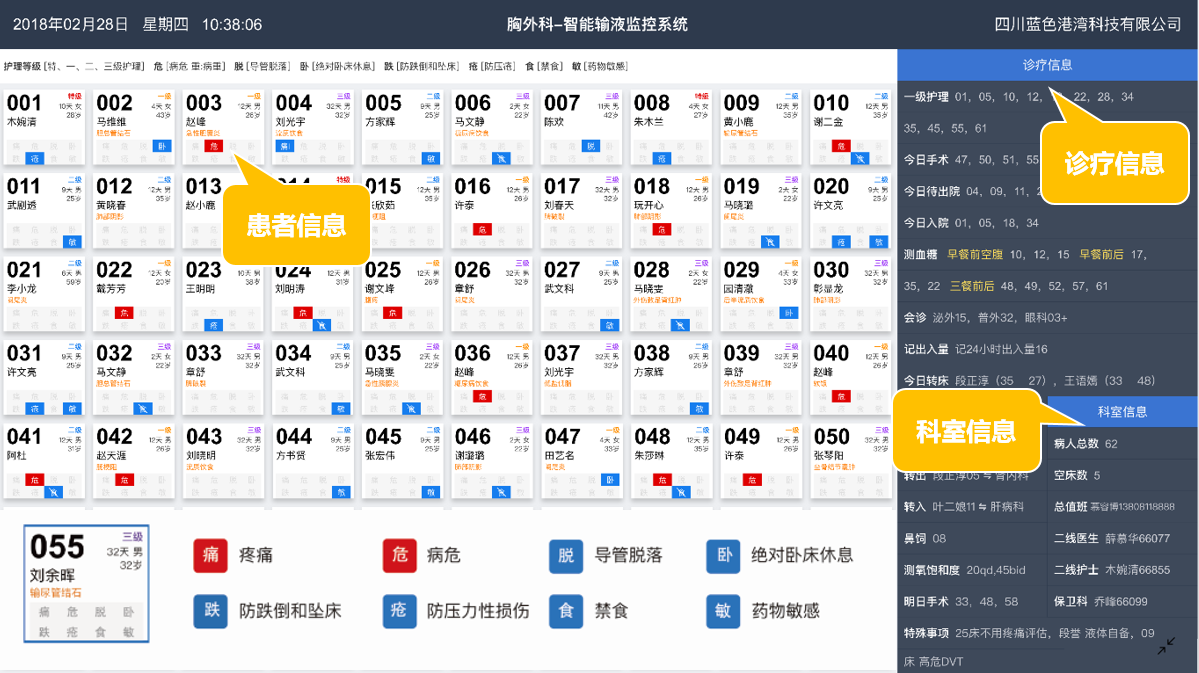This screenshot has height=673, width=1199.
Task: Click the 今日转床 row
Action: tap(1048, 380)
